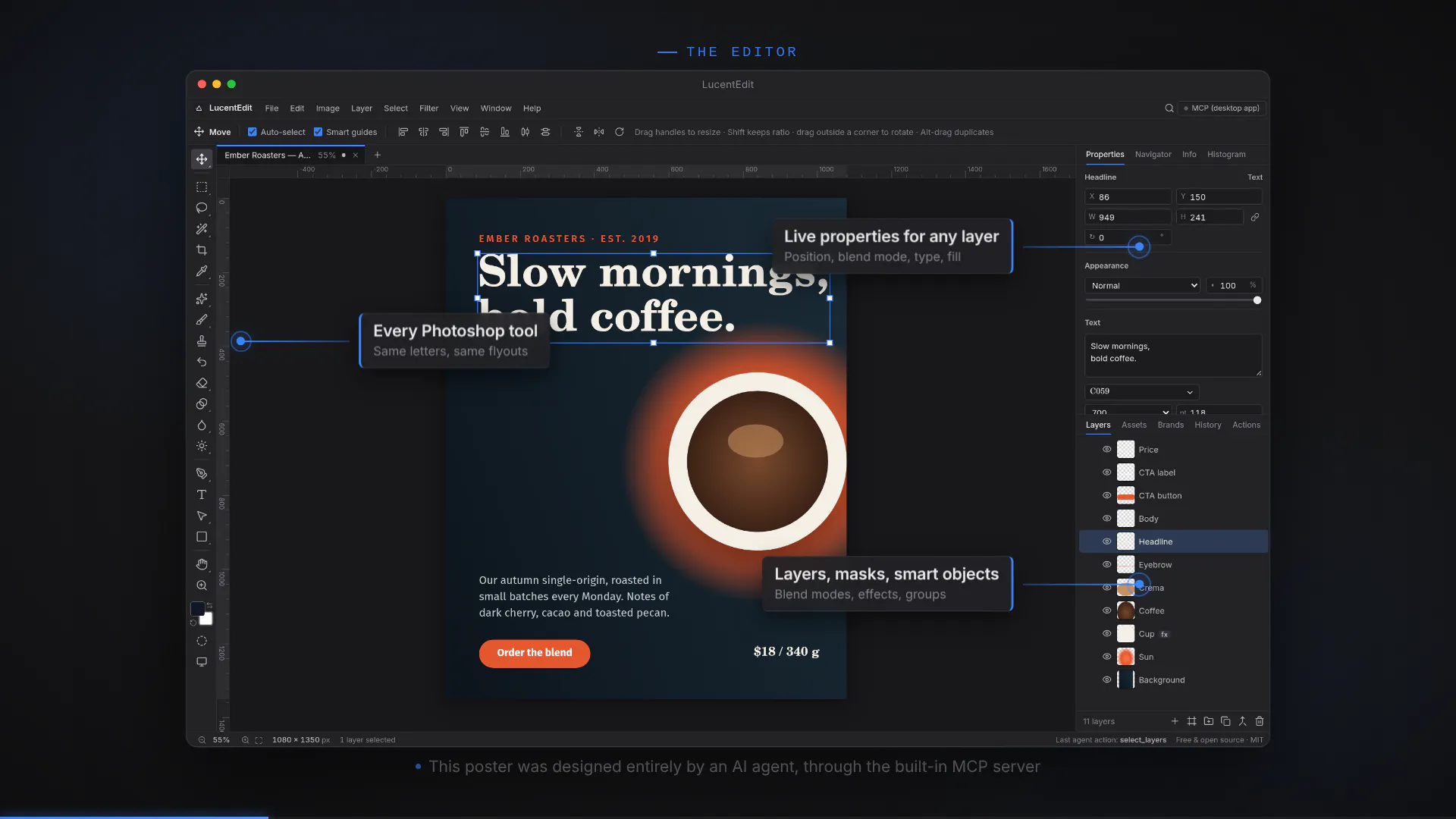Click the search magnifier icon in menu bar
Viewport: 1456px width, 819px height.
coord(1169,108)
